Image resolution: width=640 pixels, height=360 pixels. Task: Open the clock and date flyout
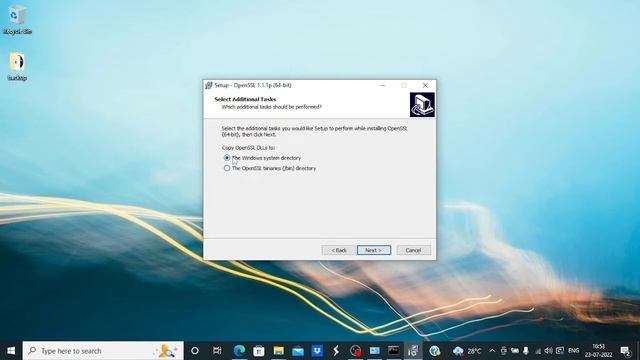(x=598, y=351)
